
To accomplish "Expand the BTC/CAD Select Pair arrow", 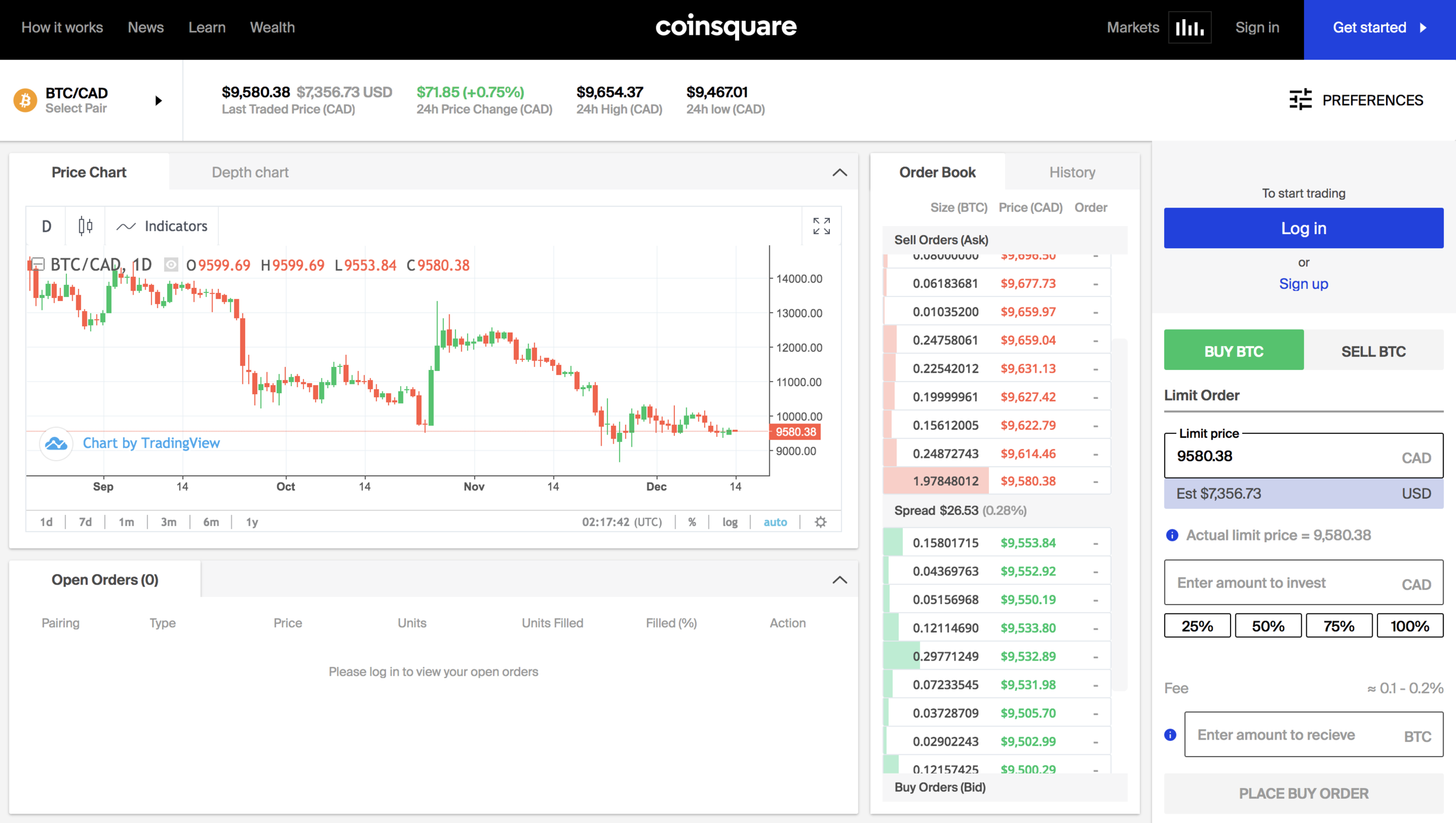I will 158,100.
